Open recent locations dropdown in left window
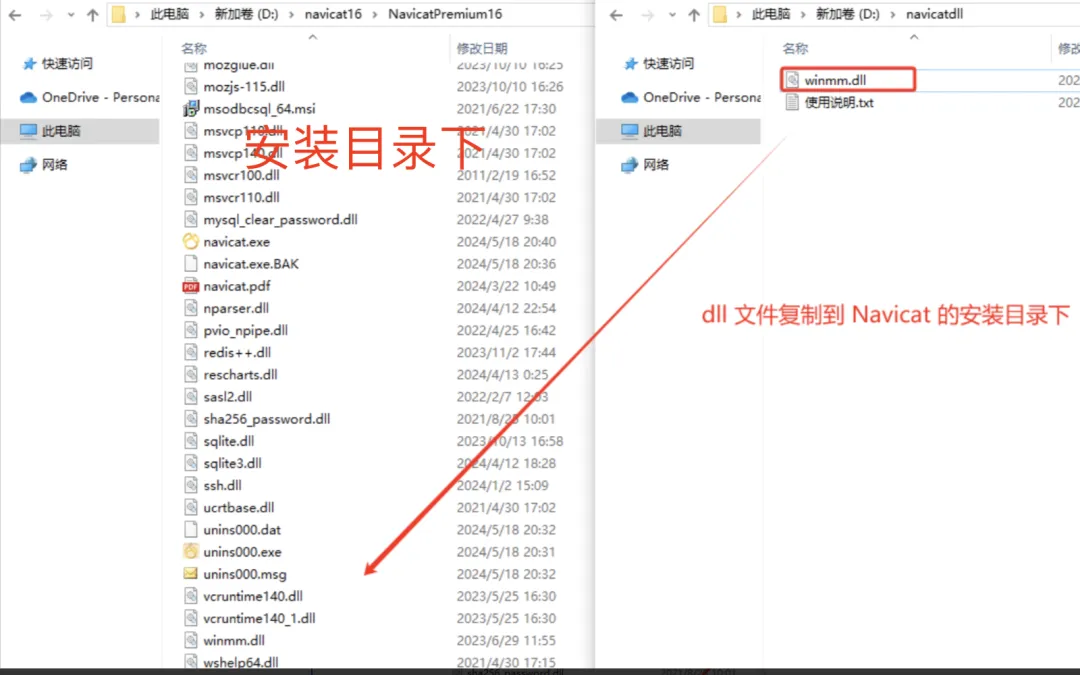Image resolution: width=1080 pixels, height=675 pixels. click(70, 14)
